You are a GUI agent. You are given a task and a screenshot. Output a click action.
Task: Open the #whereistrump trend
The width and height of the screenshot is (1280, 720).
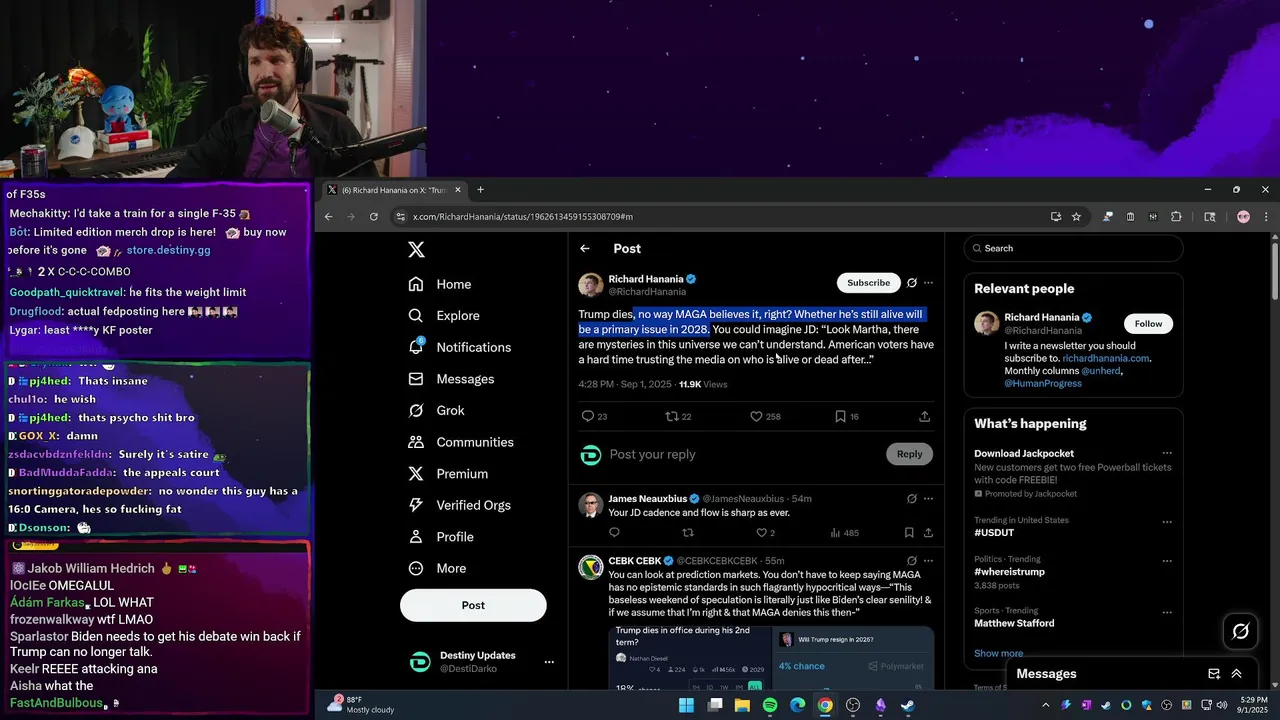1009,572
